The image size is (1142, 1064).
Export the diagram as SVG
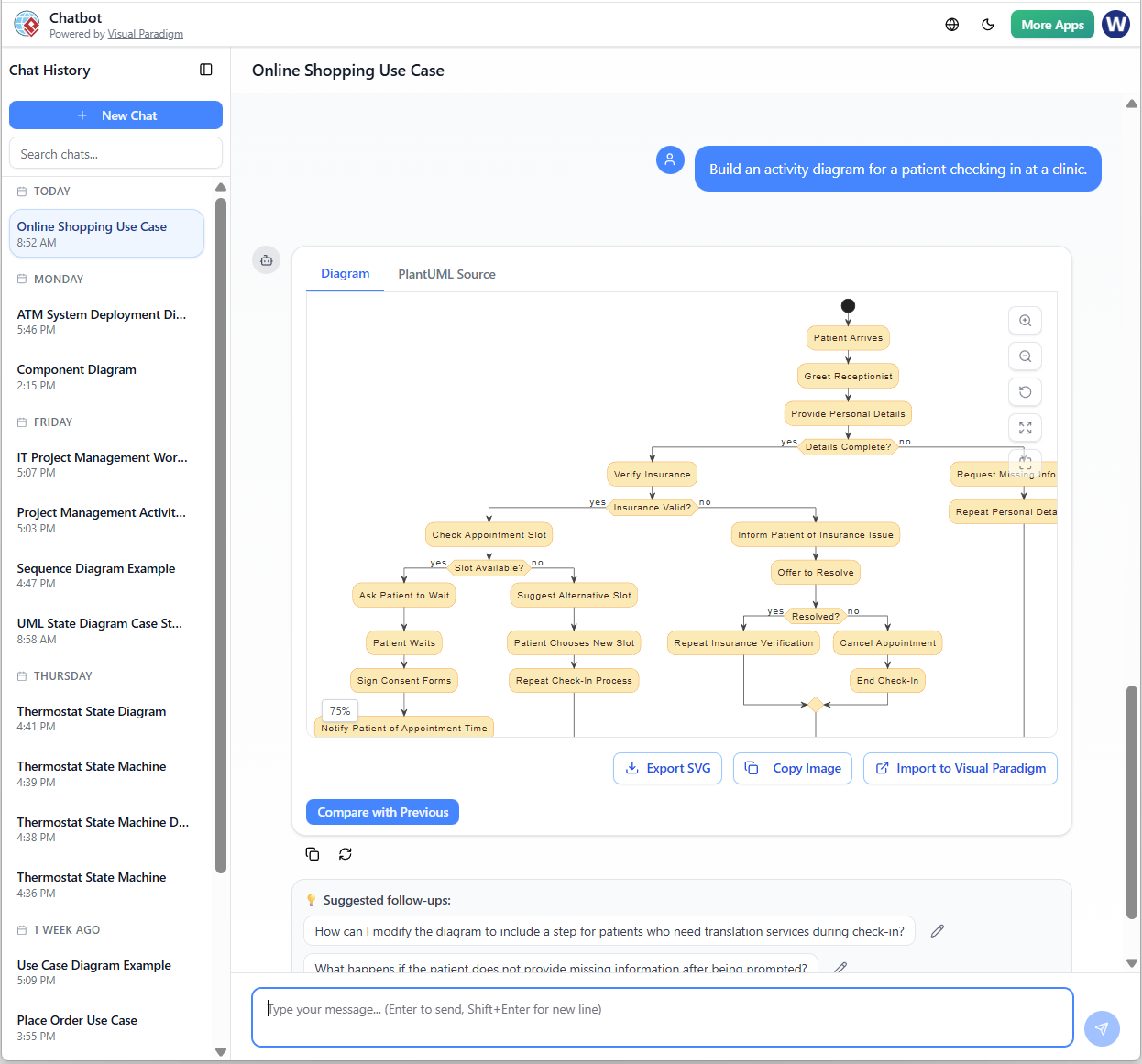click(x=667, y=769)
